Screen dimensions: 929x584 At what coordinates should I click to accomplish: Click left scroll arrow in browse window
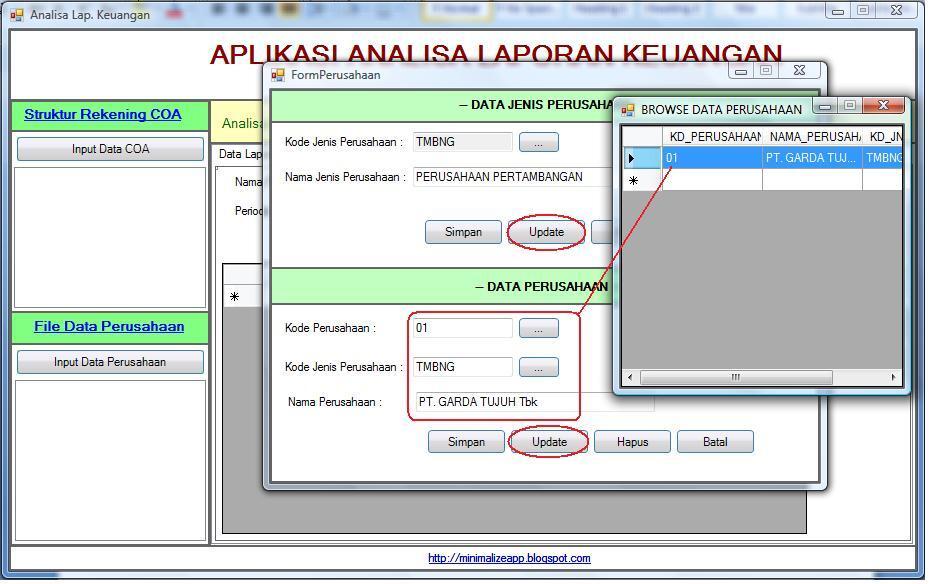(x=630, y=377)
